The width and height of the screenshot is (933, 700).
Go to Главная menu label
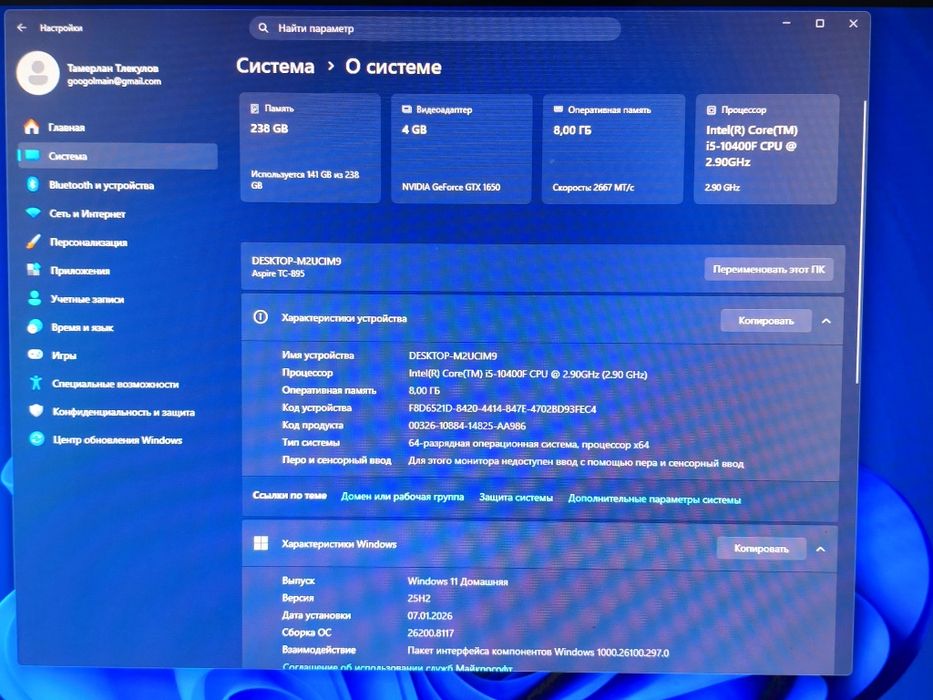[x=66, y=127]
